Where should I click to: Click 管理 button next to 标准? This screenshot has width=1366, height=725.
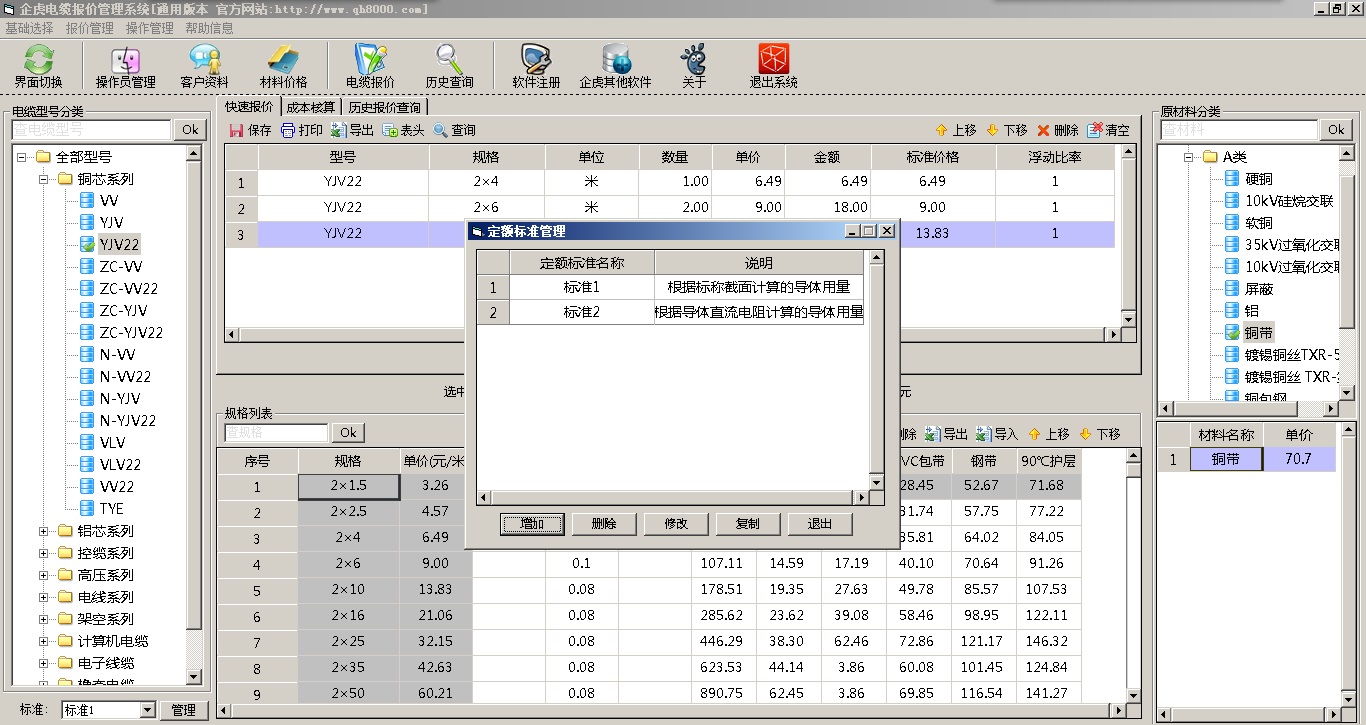coord(183,710)
